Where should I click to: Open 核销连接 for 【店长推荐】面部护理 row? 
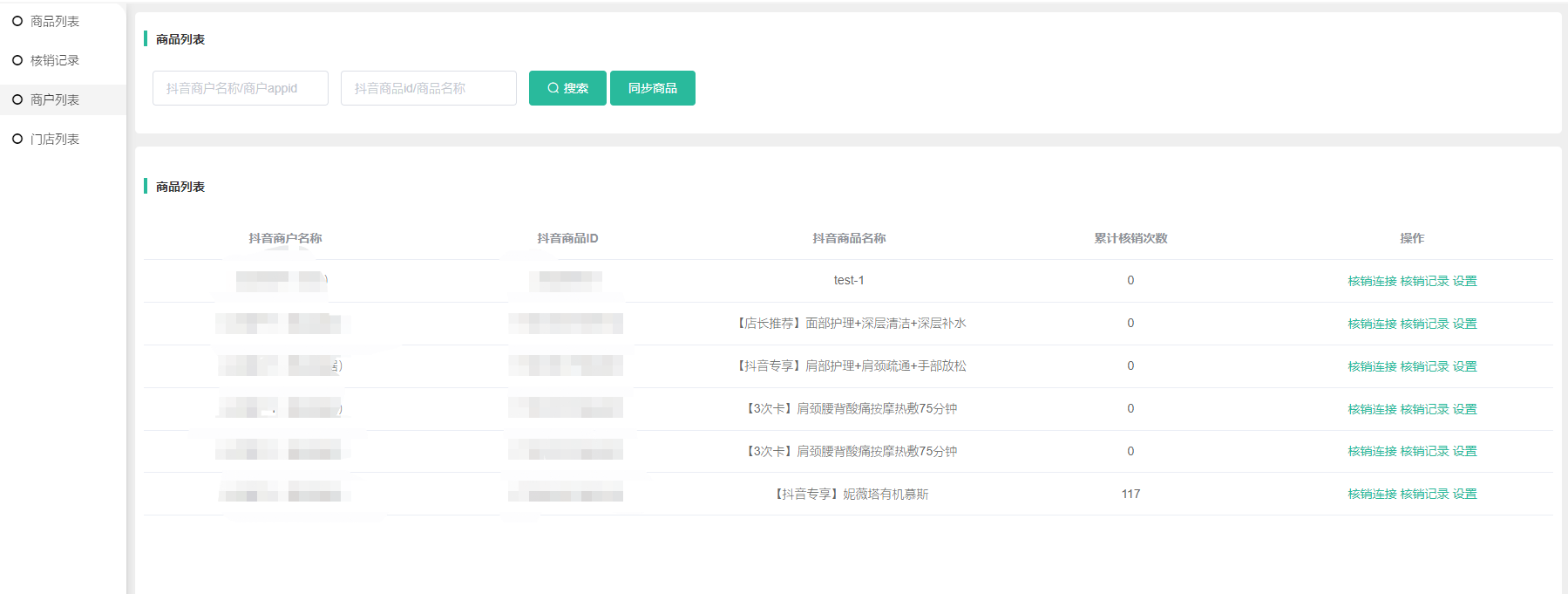[x=1372, y=324]
